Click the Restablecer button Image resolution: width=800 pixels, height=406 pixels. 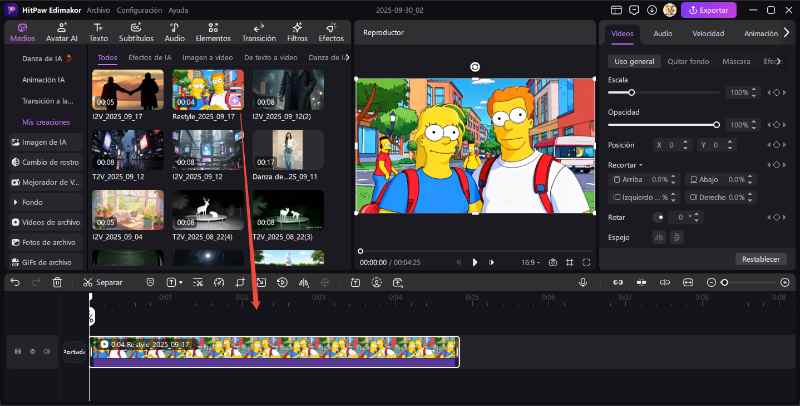[758, 259]
